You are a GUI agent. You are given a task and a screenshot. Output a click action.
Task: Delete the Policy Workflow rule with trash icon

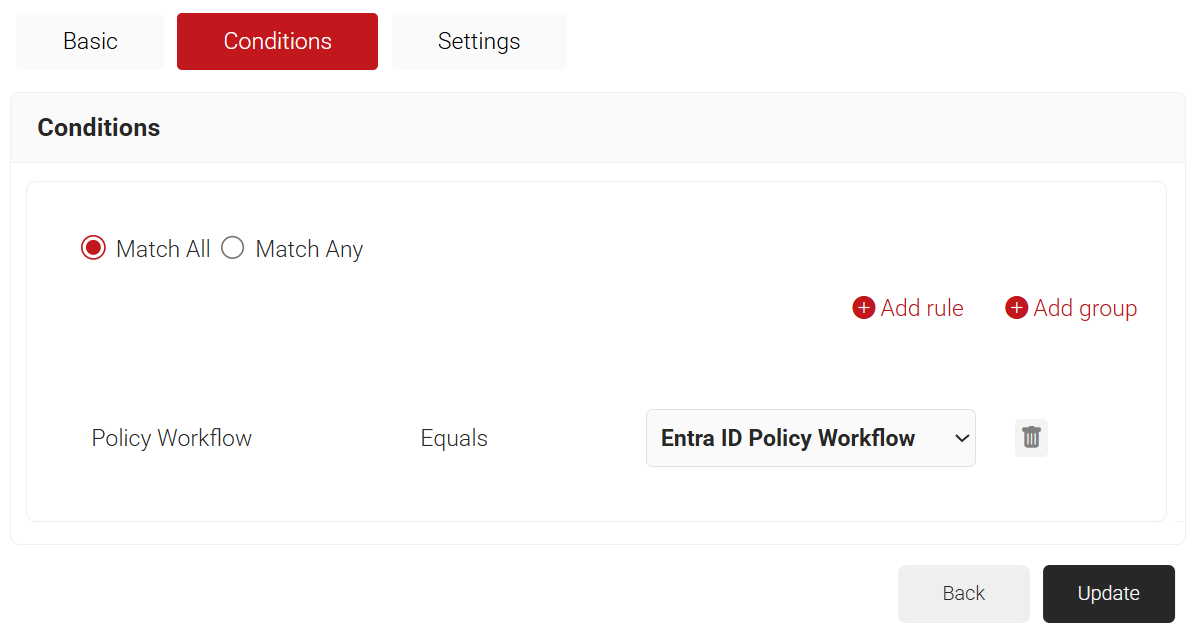(1031, 438)
